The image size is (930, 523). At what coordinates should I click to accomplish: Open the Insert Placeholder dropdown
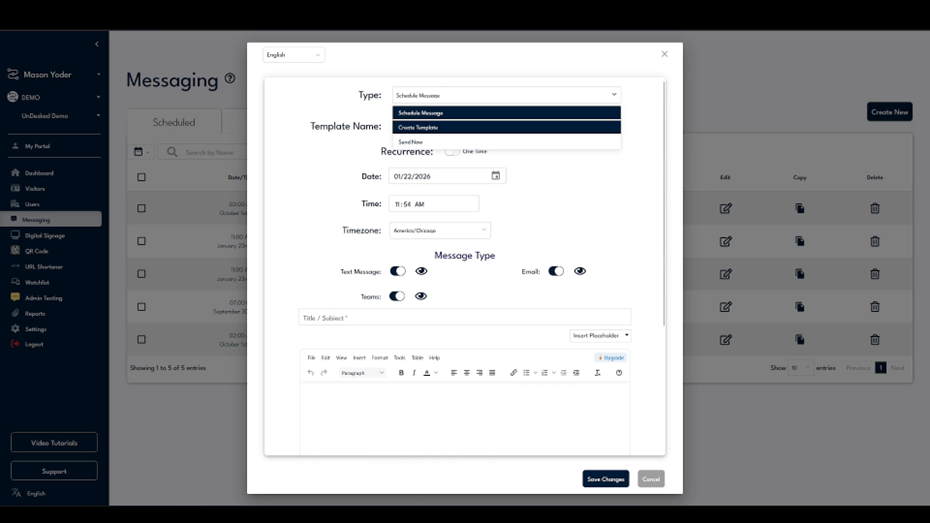[x=600, y=336]
